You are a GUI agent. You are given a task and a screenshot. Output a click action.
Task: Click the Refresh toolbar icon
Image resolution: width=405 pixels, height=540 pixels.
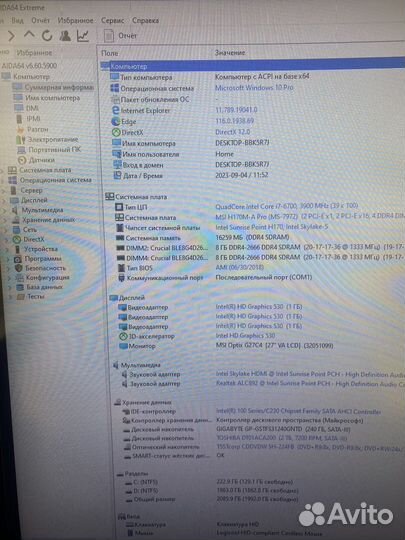pyautogui.click(x=47, y=35)
